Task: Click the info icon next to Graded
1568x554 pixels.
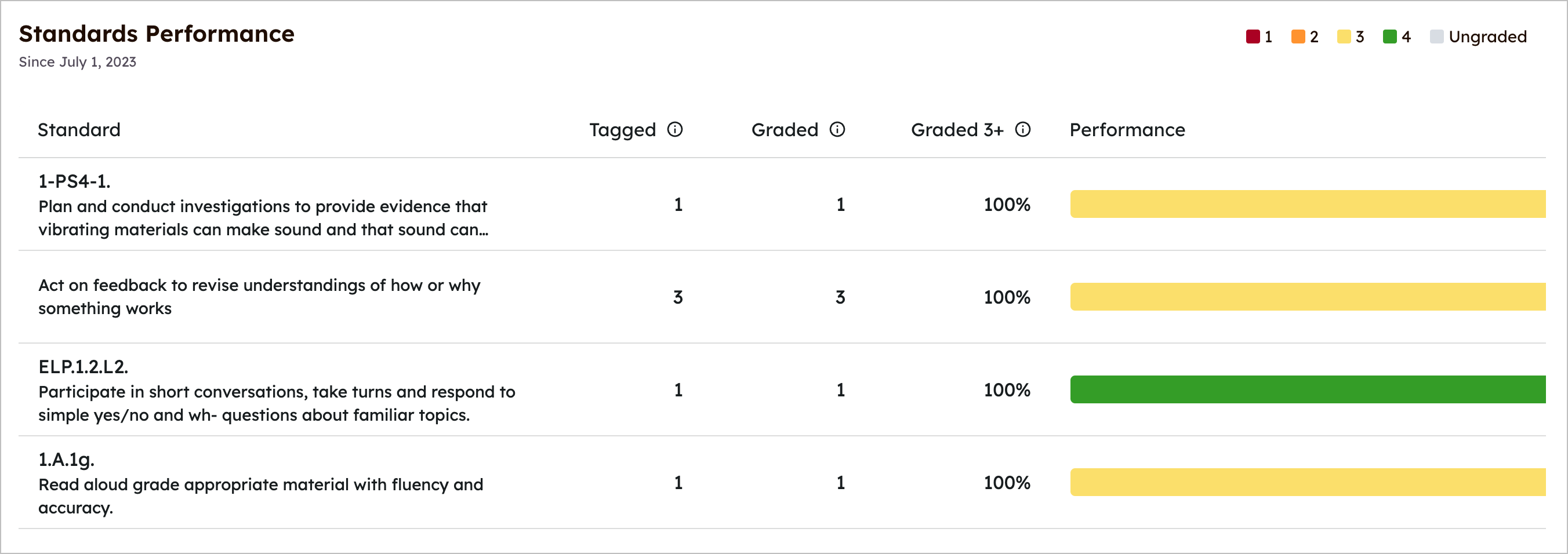Action: pos(837,130)
